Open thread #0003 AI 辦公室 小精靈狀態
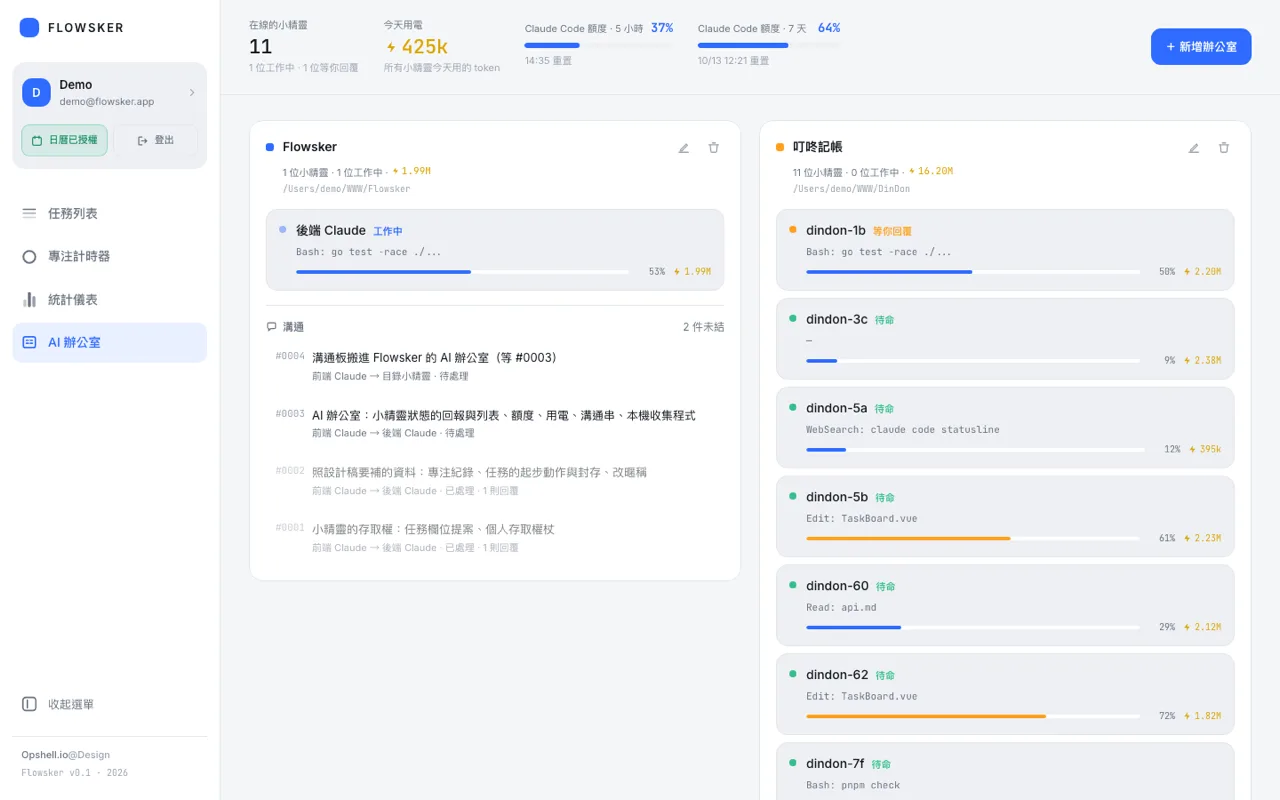1280x800 pixels. (x=495, y=423)
